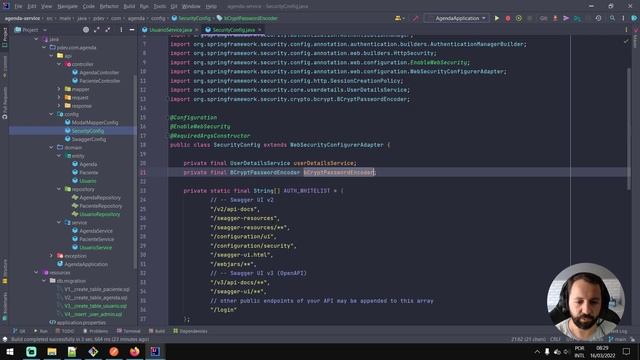
Task: Click SecurityConfig in breadcrumb bar
Action: [x=194, y=18]
